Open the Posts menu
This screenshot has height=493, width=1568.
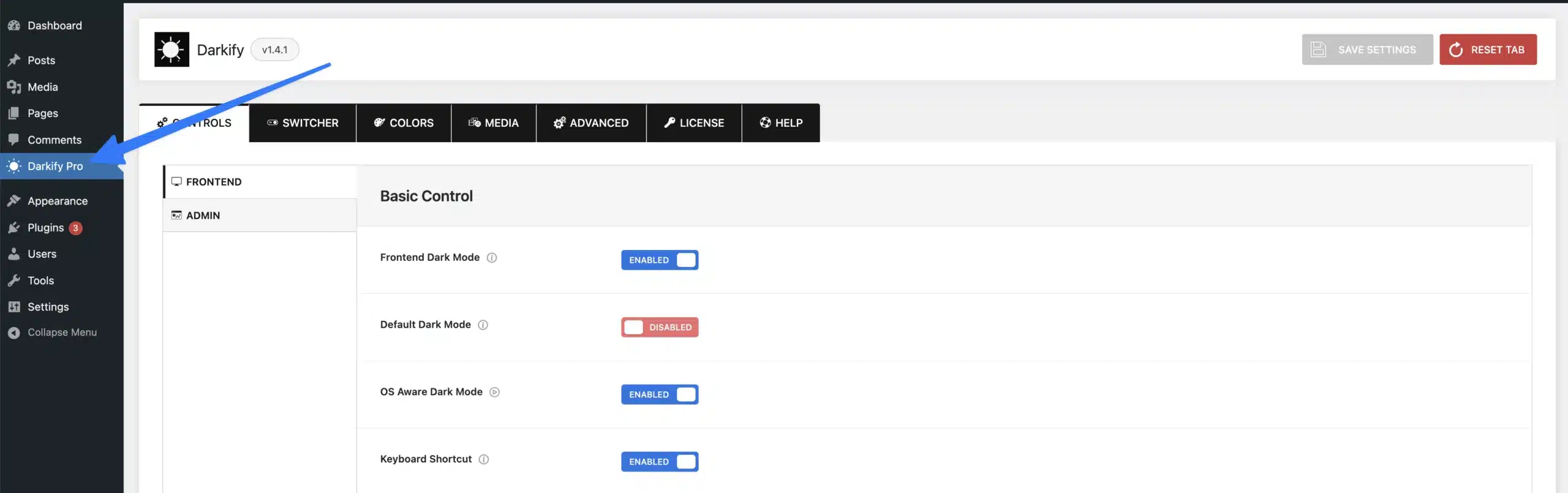[62, 61]
